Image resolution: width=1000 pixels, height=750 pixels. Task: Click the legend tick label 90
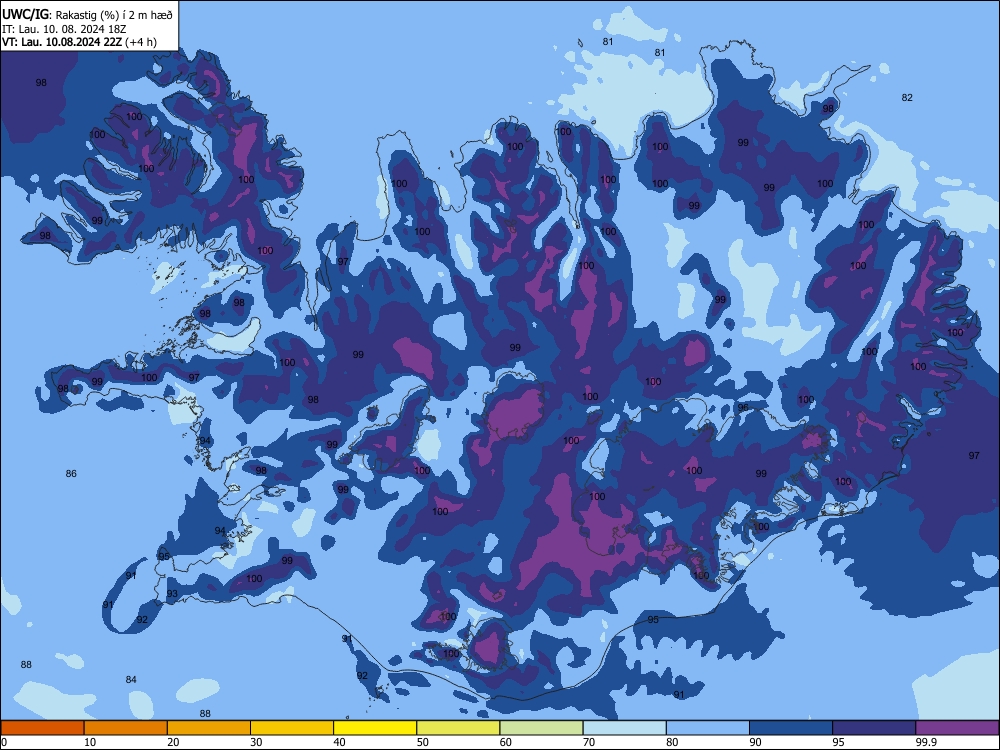tap(755, 742)
